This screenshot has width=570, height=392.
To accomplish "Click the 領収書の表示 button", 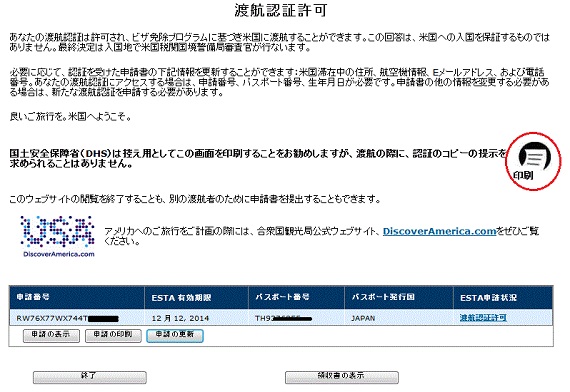I will [342, 377].
